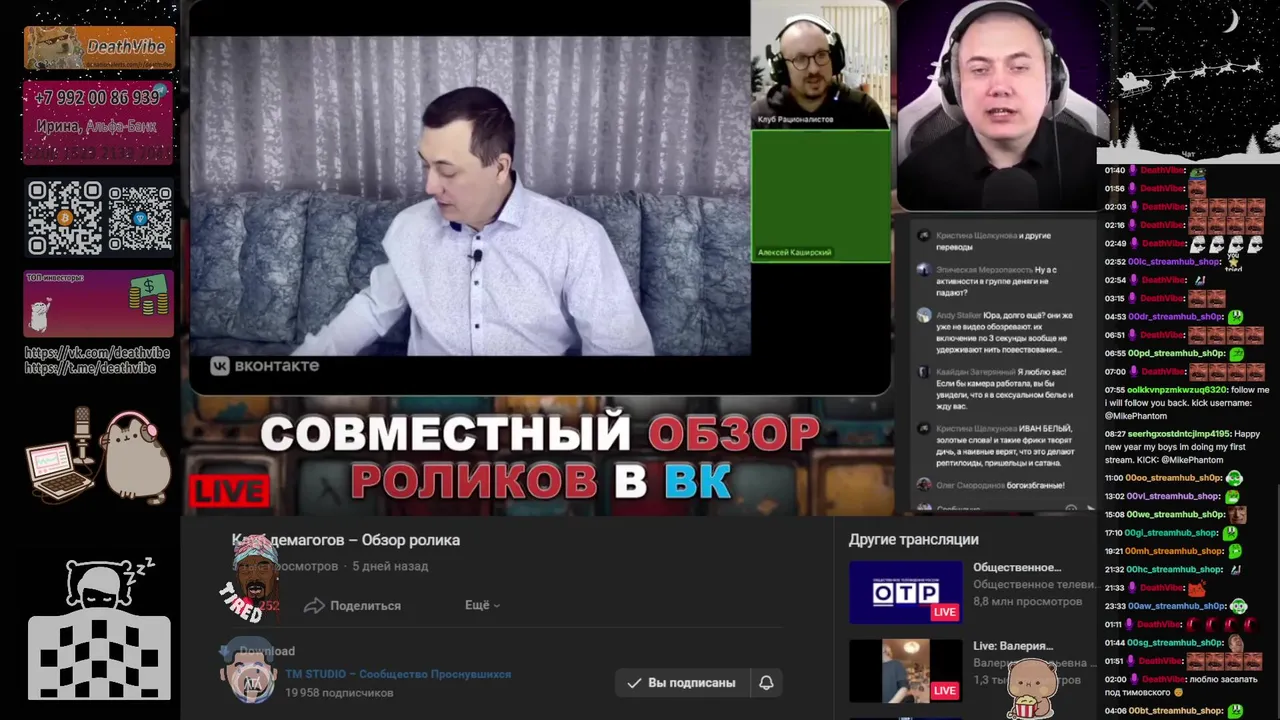Click Каайдан Затерянный's 'Я люблю вас!' message
Image resolution: width=1280 pixels, height=720 pixels.
tap(1002, 388)
